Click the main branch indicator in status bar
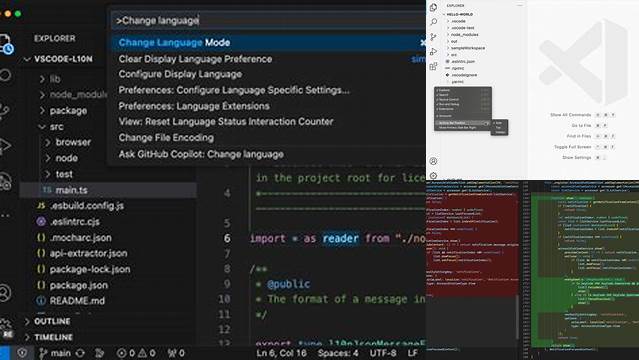Viewport: 639px width, 360px height. point(55,353)
